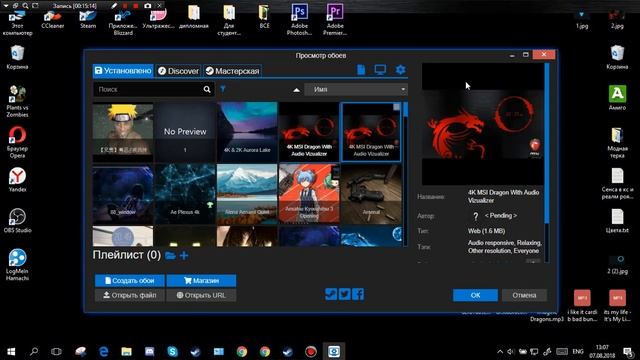Select the Naruto wallpaper thumbnail

(123, 132)
